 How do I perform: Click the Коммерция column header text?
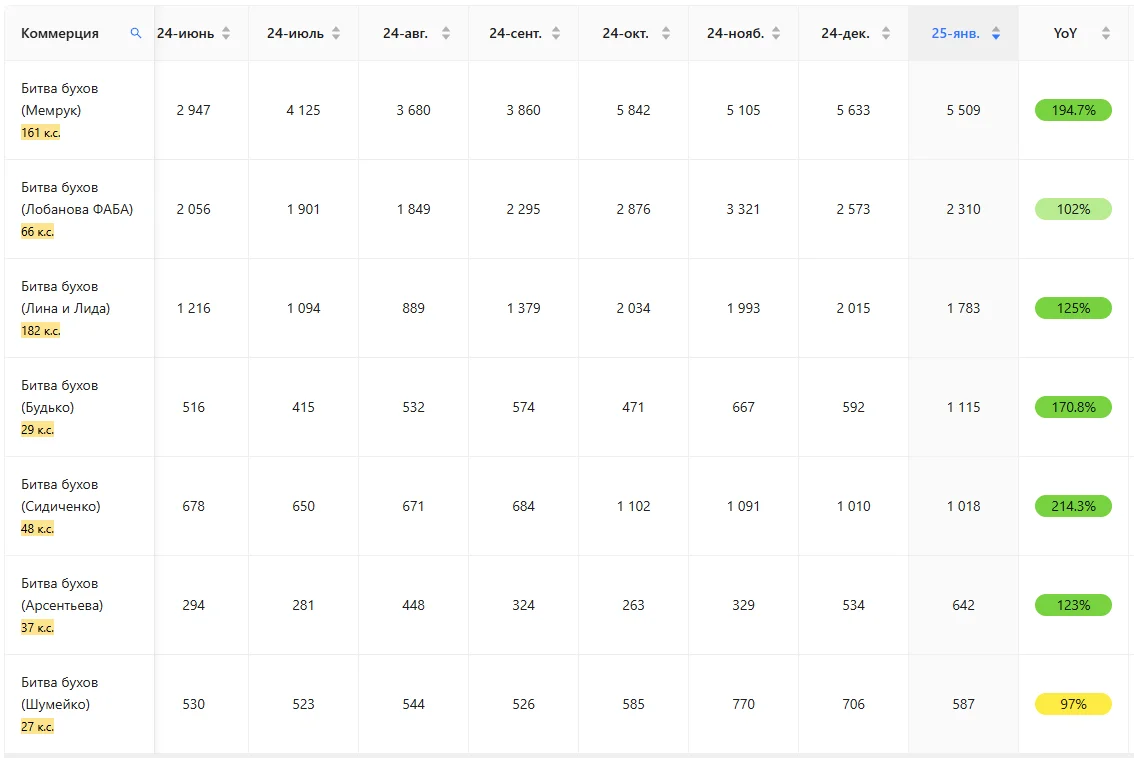click(60, 33)
